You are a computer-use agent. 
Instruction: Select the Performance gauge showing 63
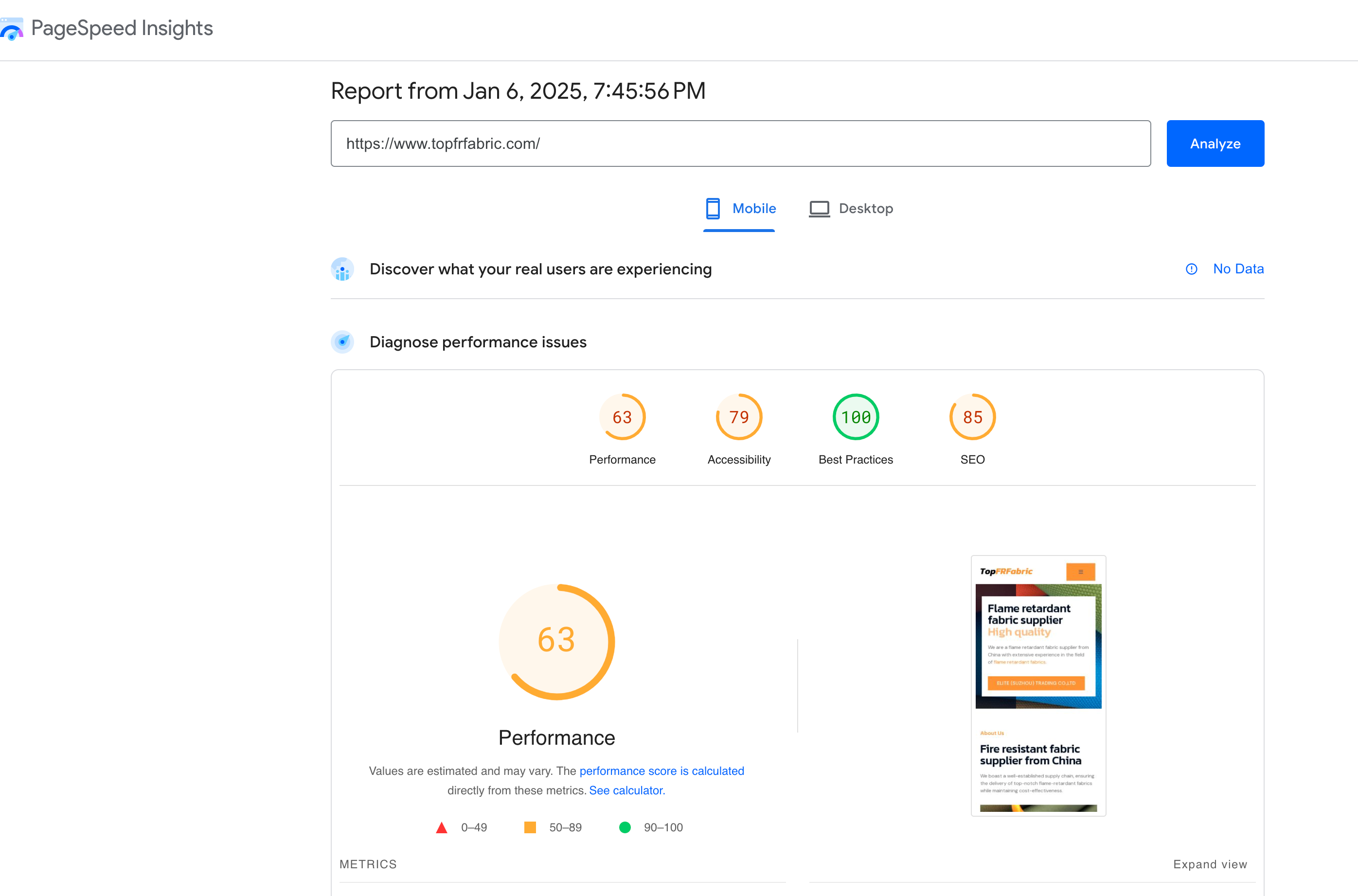point(623,417)
